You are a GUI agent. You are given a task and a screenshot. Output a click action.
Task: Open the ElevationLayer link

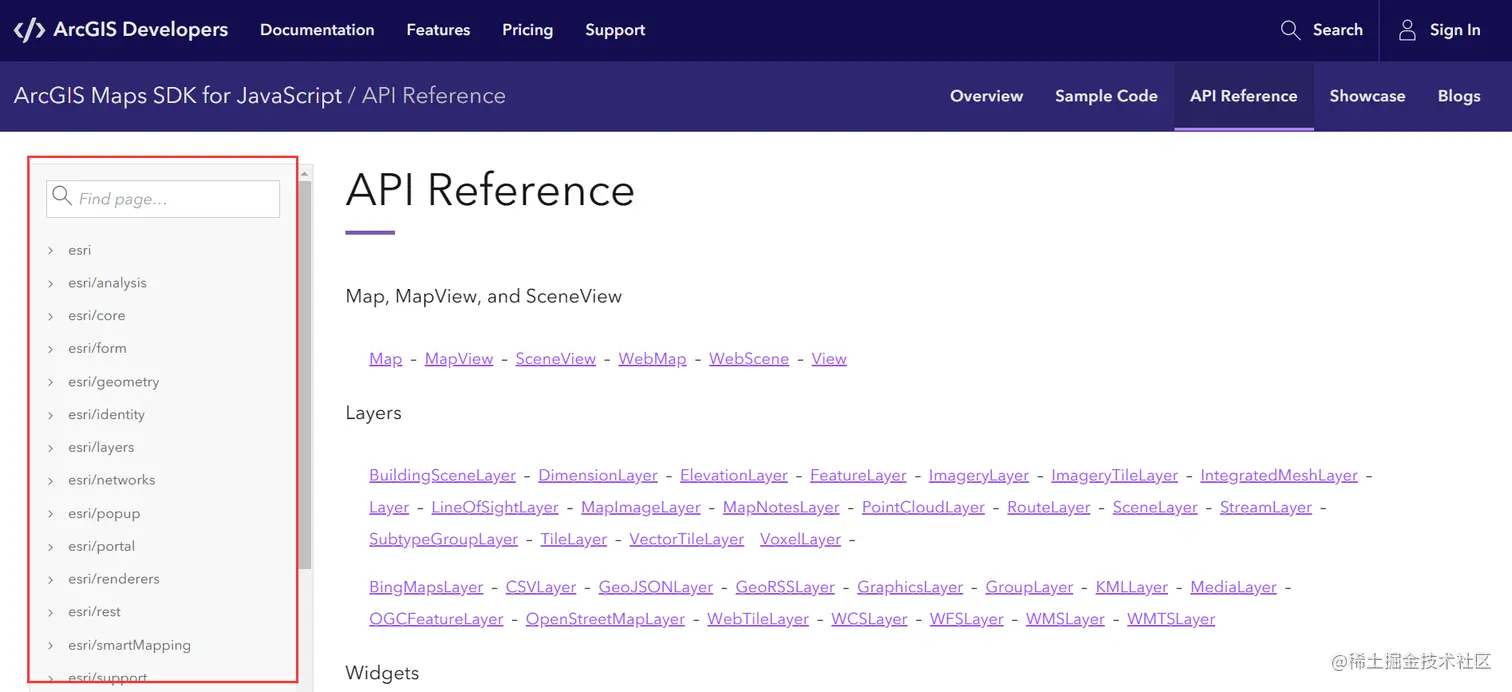(734, 476)
